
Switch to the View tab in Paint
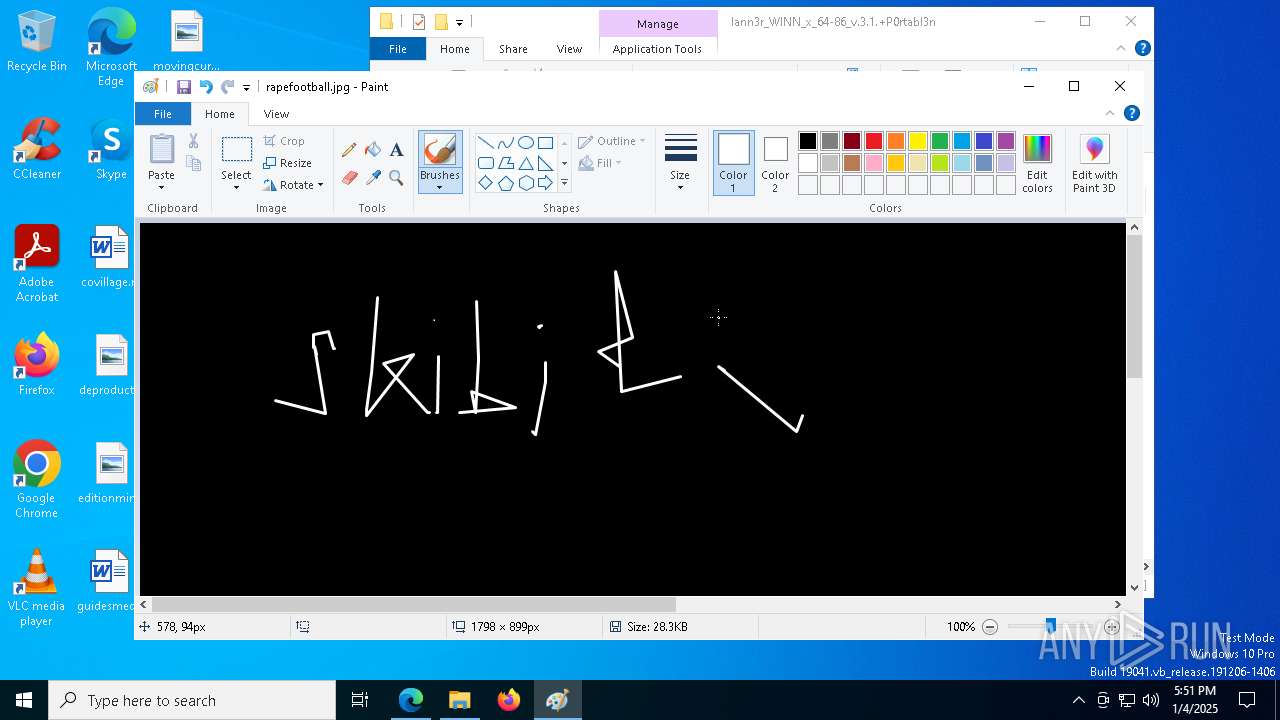[276, 114]
